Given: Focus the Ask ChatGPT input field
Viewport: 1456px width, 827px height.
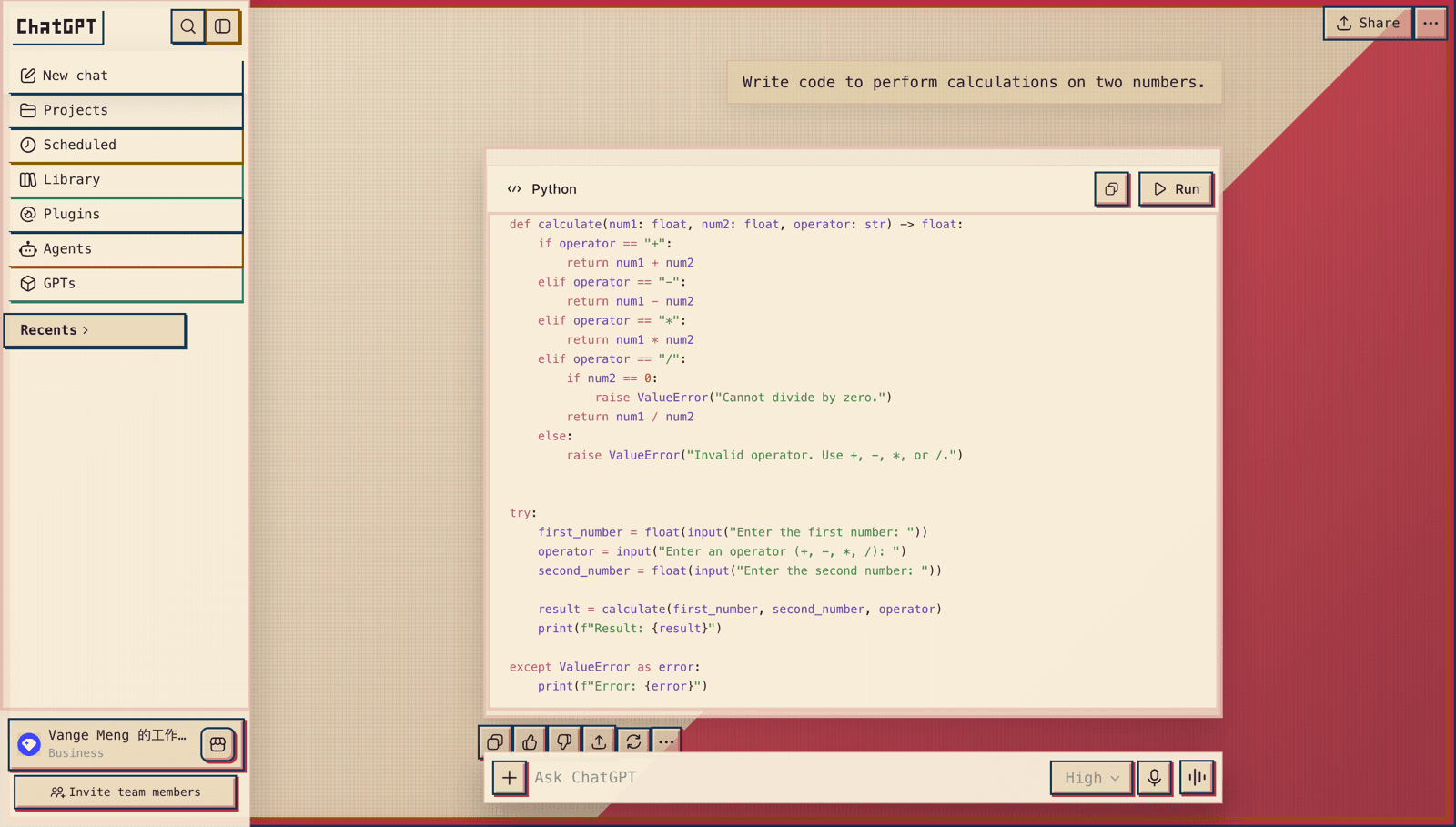Looking at the screenshot, I should click(787, 778).
